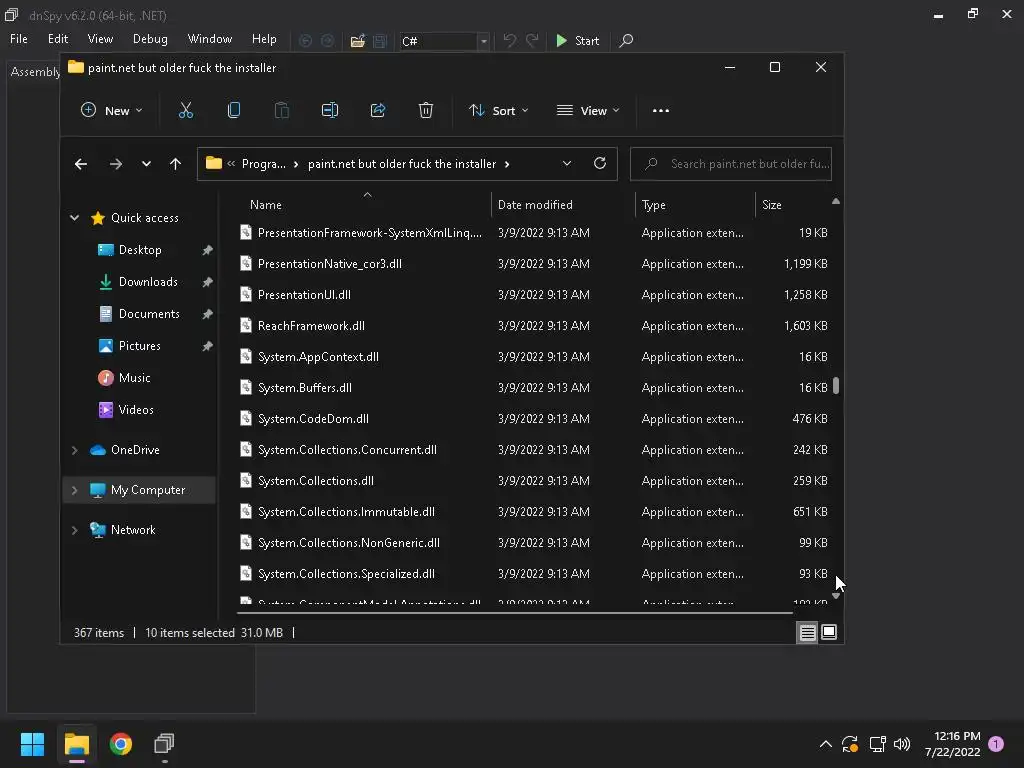Image resolution: width=1024 pixels, height=768 pixels.
Task: Collapse the Quick access tree node
Action: 74,217
